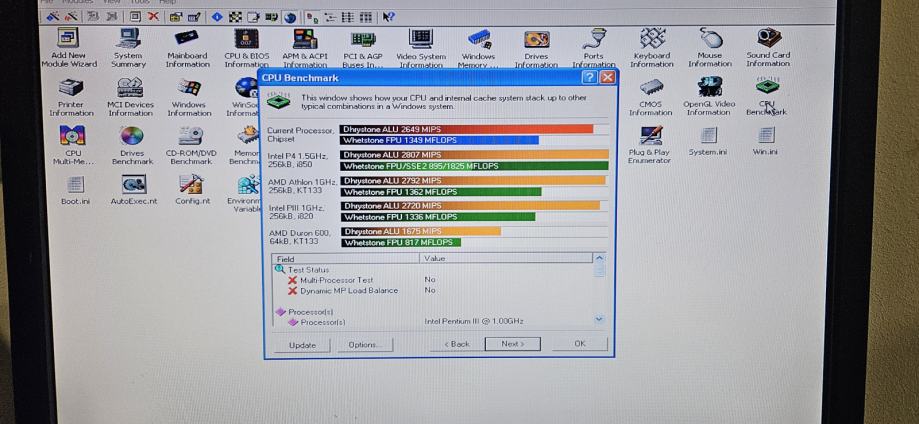
Task: Click the 'Dhrystone ALU 2807 MIPS' bar
Action: click(475, 155)
